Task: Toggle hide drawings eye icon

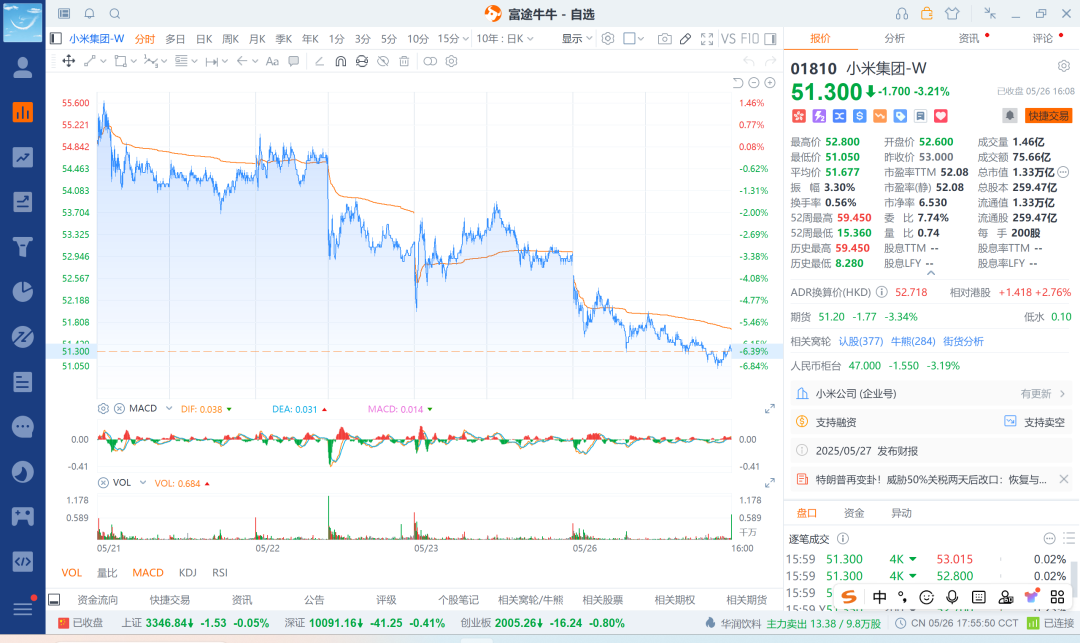Action: (383, 61)
